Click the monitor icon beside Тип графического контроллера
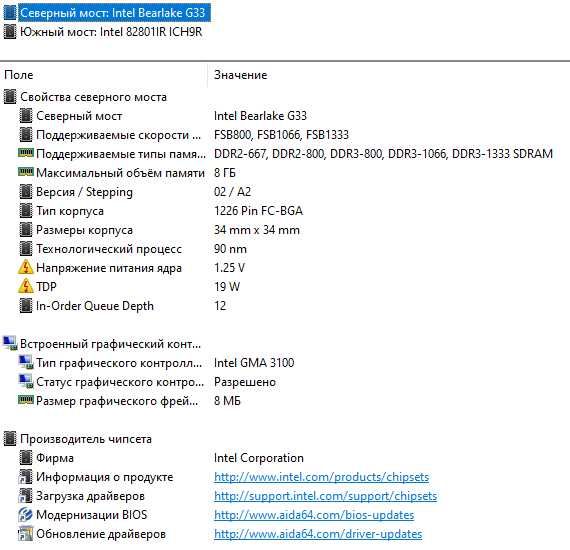 (26, 362)
